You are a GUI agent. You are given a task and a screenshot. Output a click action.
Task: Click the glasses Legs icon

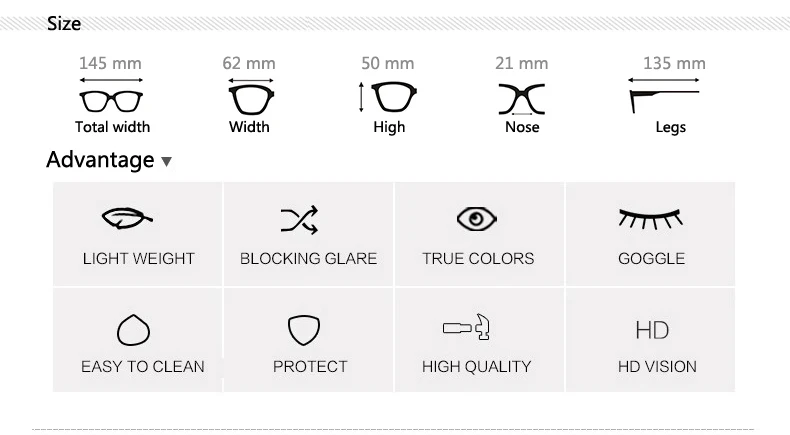pyautogui.click(x=669, y=99)
